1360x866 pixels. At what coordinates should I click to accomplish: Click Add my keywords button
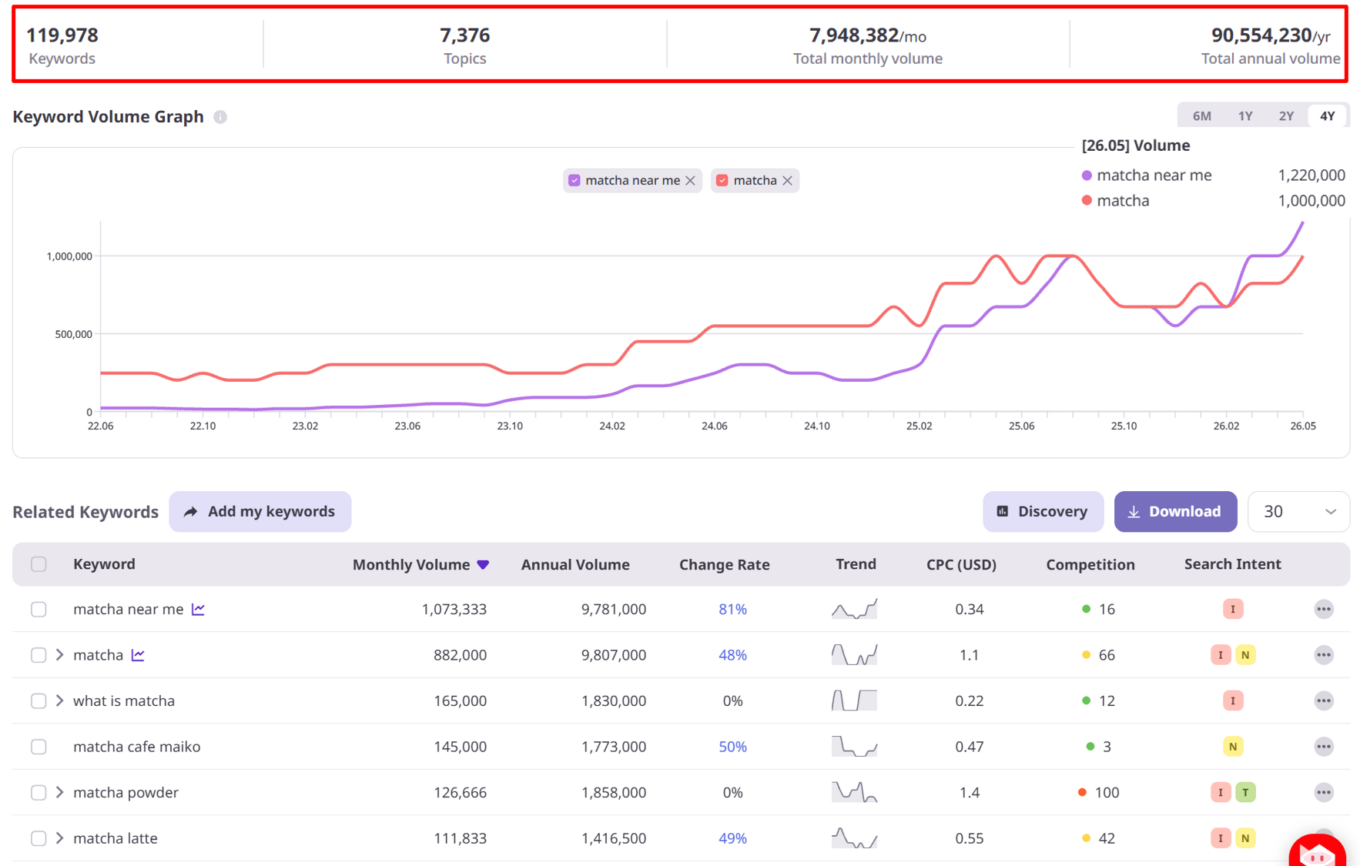coord(260,511)
